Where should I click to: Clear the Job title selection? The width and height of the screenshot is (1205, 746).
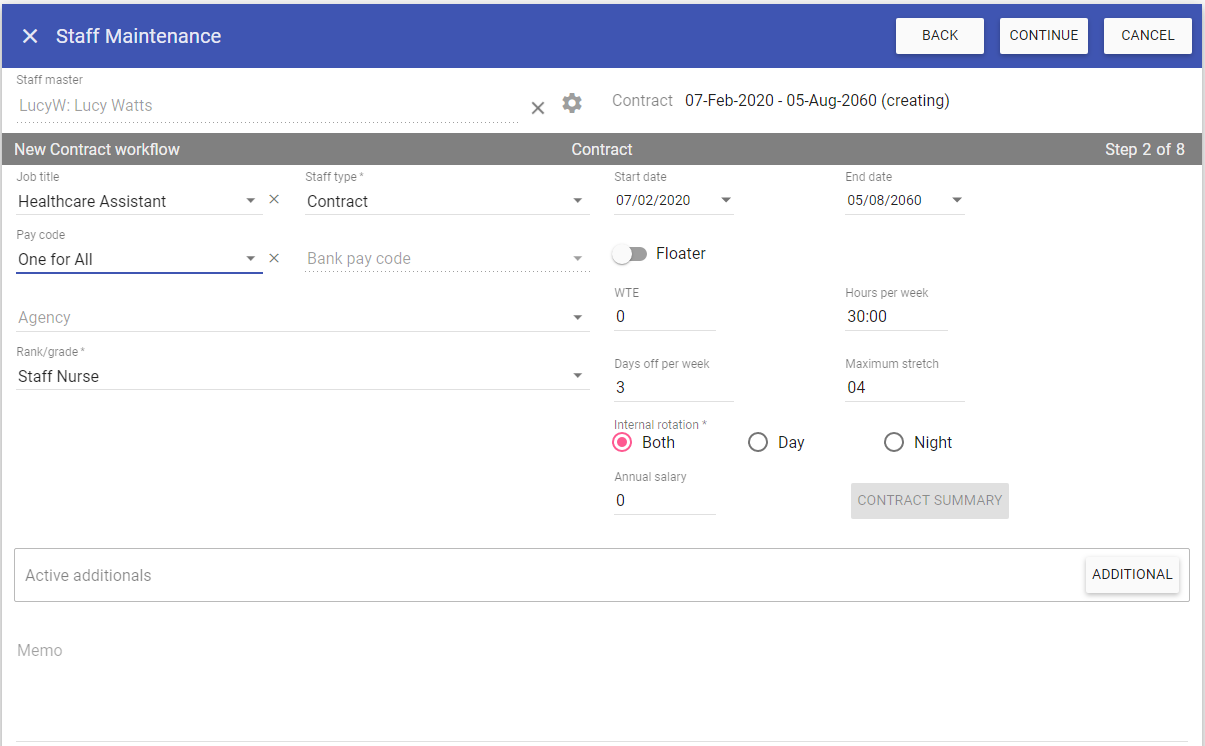click(x=274, y=200)
